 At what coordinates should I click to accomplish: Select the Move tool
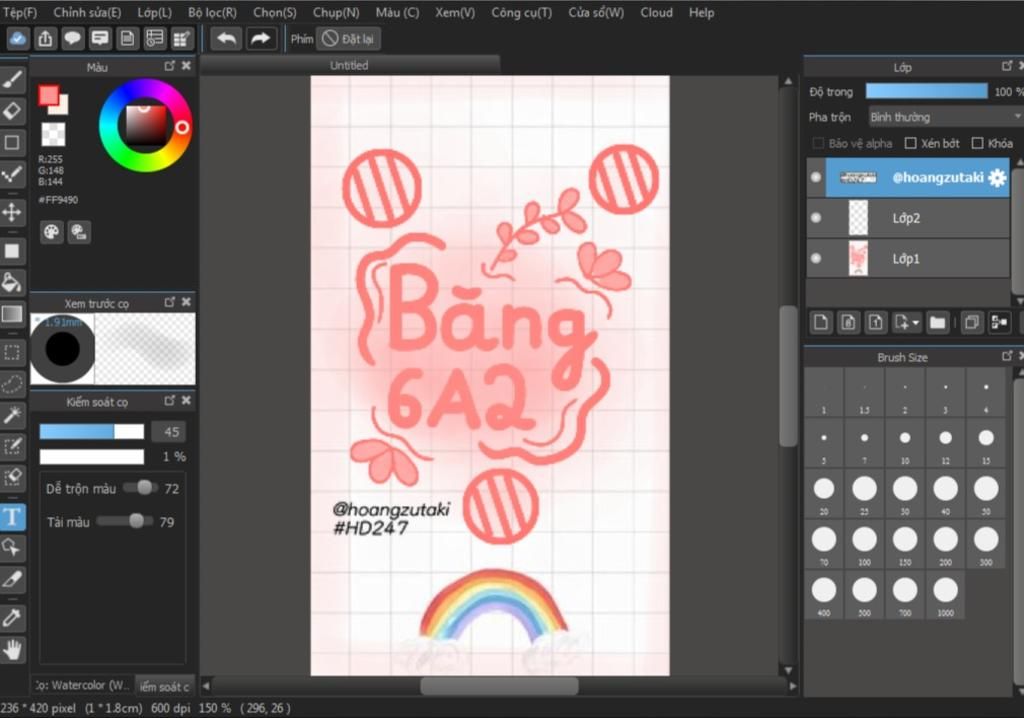[x=12, y=212]
